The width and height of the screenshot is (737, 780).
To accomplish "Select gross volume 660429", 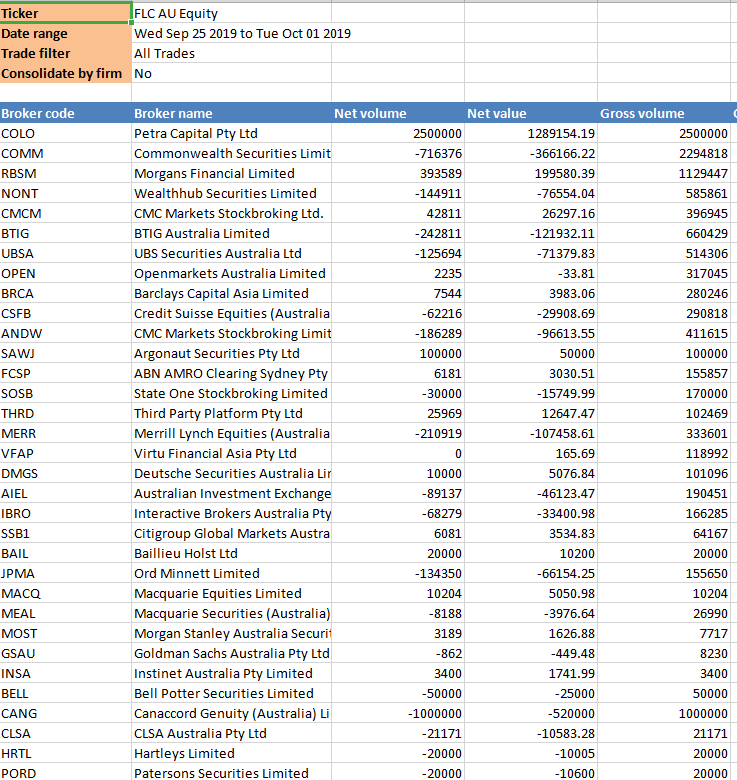I will click(664, 233).
